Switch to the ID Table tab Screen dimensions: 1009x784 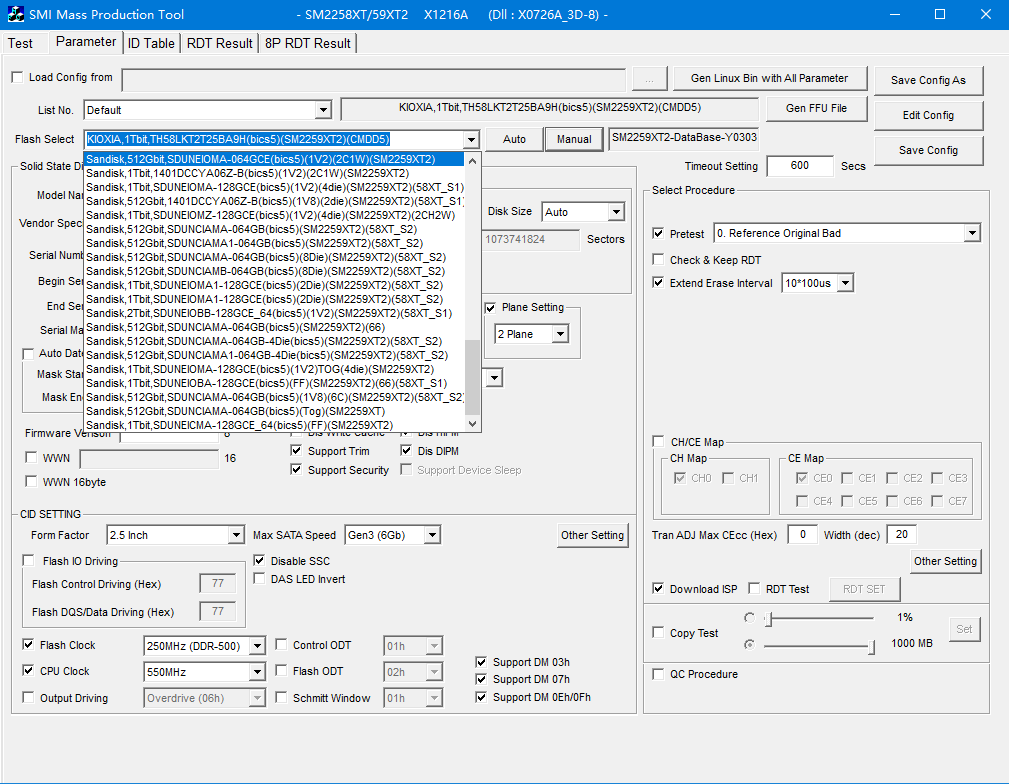(151, 43)
